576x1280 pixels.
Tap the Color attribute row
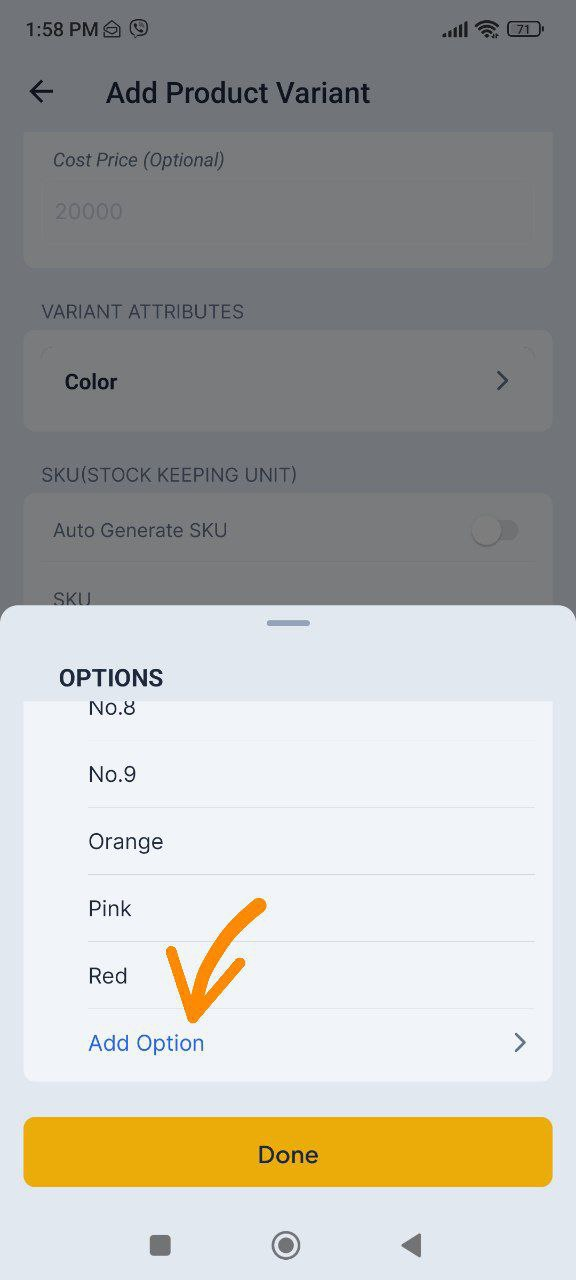[x=288, y=381]
